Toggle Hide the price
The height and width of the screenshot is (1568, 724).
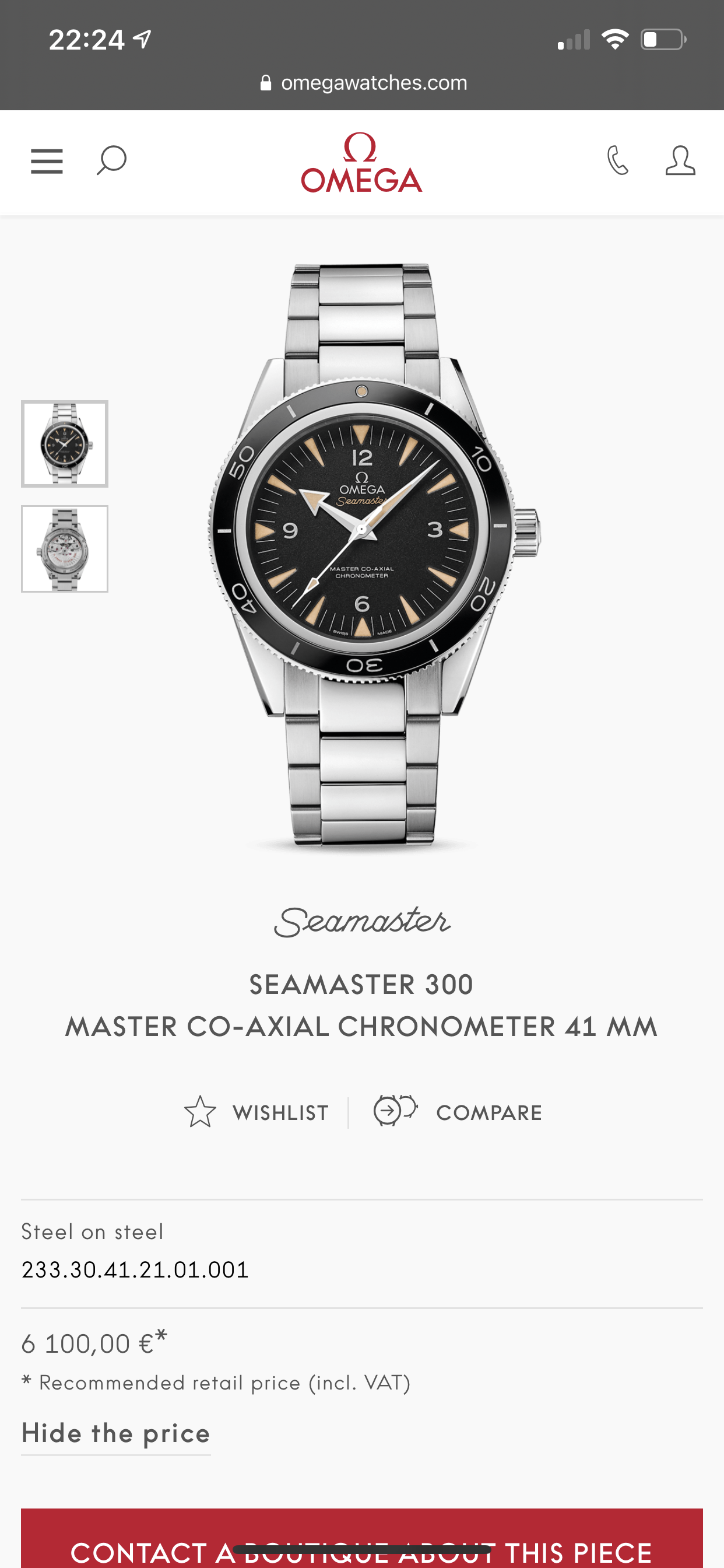[115, 1433]
